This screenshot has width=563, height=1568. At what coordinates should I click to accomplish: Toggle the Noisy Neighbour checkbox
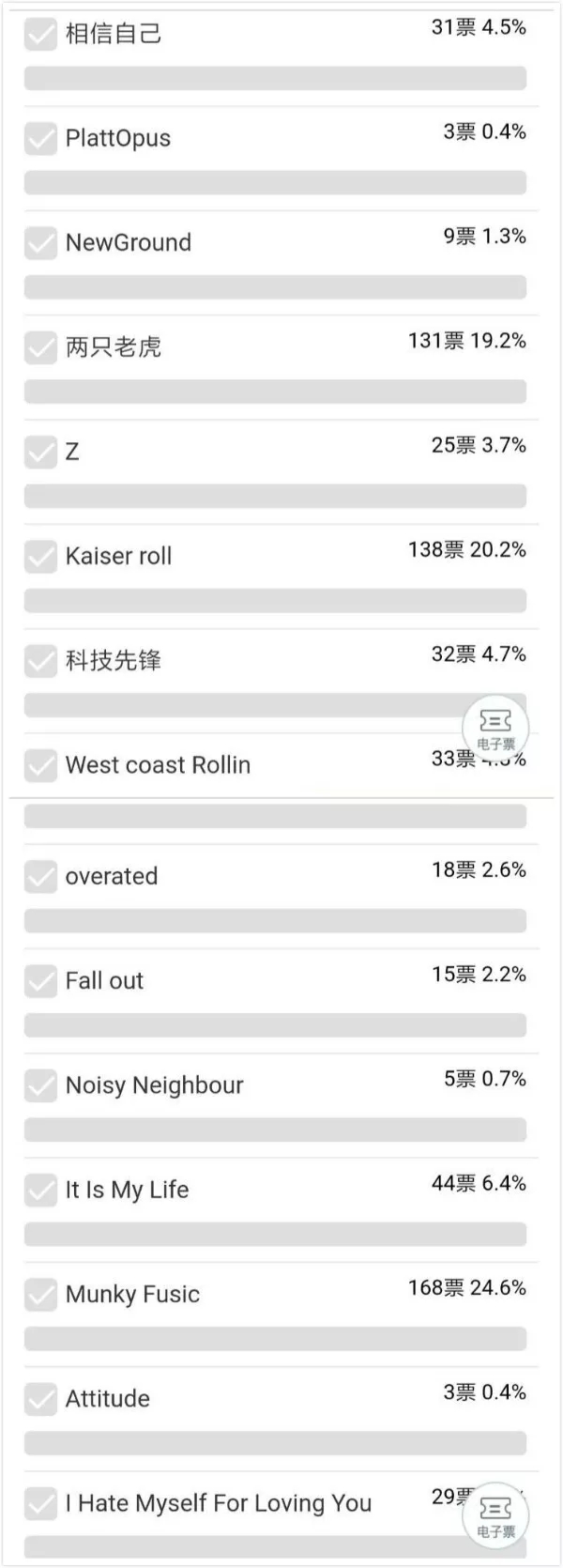pyautogui.click(x=40, y=1085)
